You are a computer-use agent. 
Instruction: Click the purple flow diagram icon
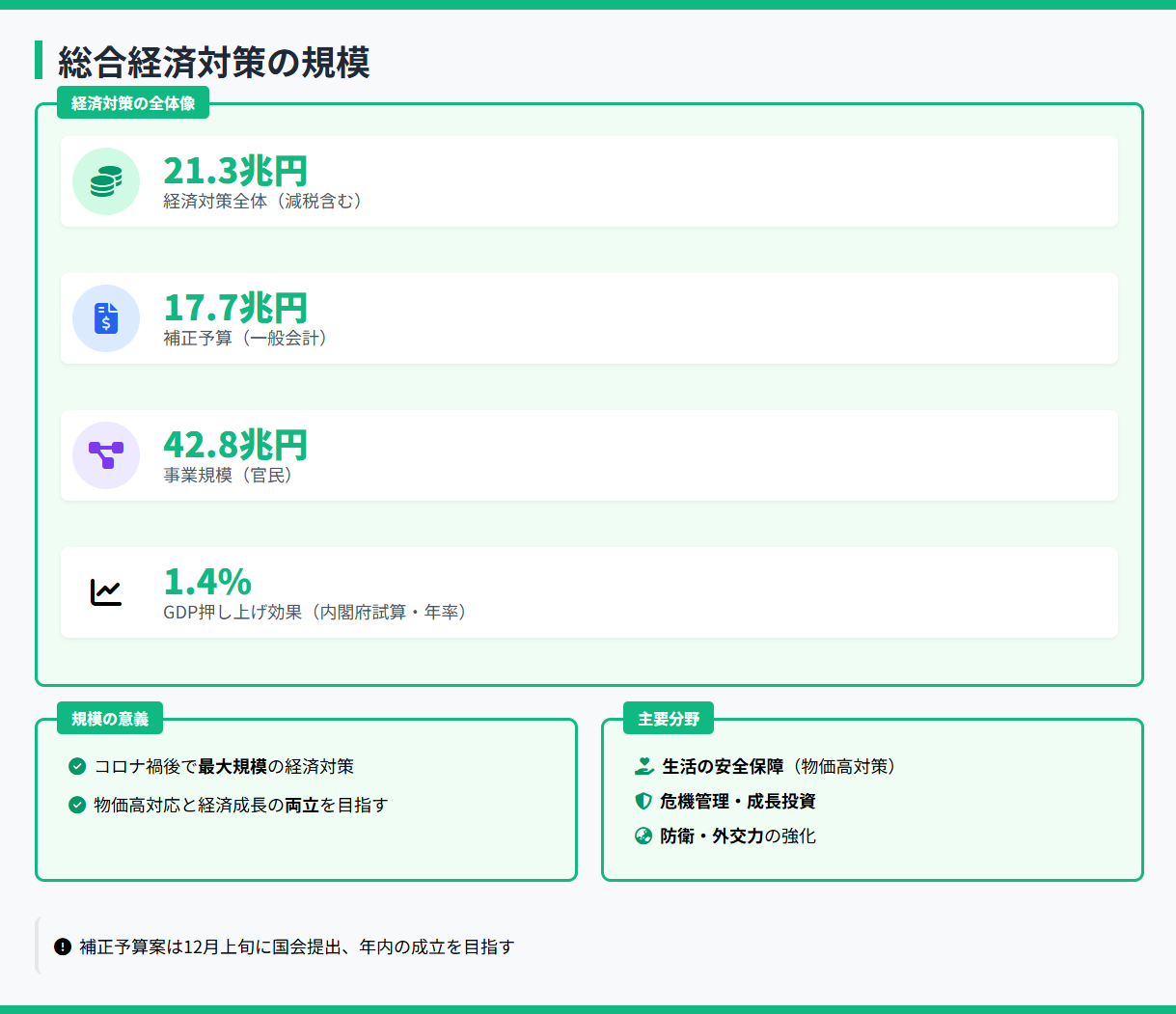[106, 455]
